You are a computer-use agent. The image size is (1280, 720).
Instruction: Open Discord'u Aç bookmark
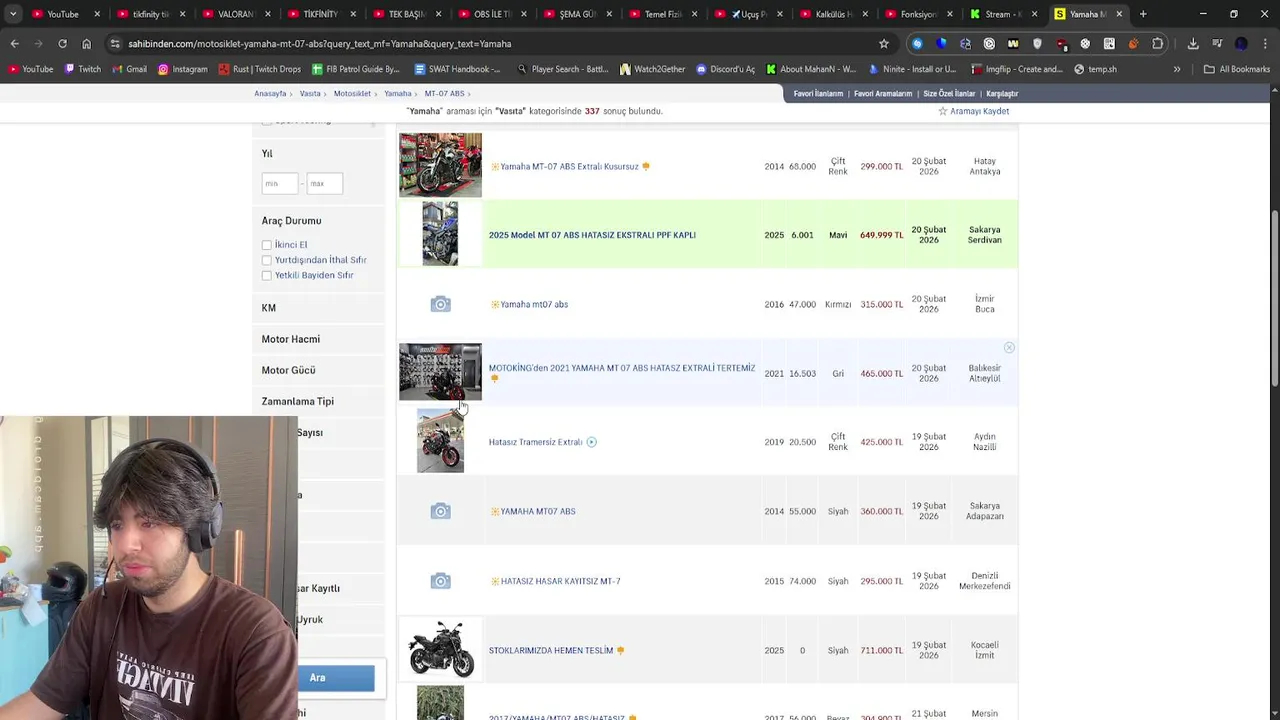725,69
